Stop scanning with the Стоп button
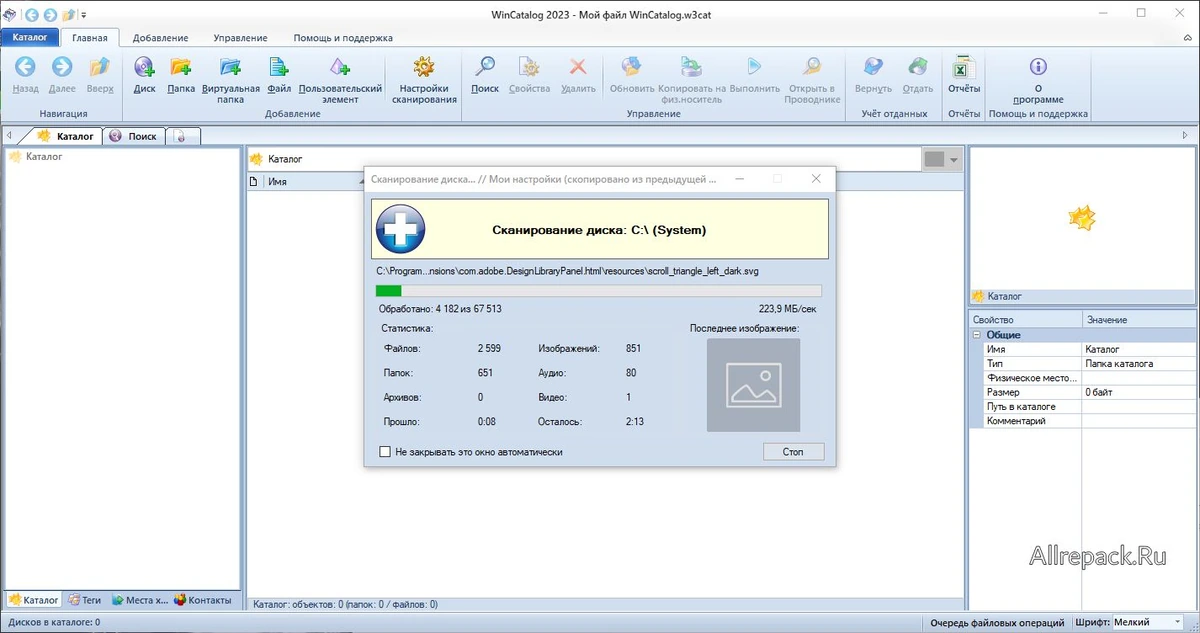This screenshot has height=633, width=1200. tap(793, 452)
